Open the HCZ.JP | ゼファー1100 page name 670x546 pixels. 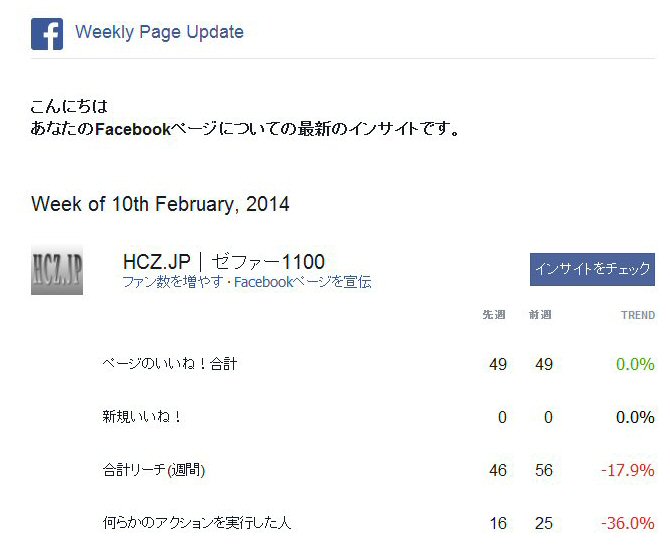tap(224, 261)
